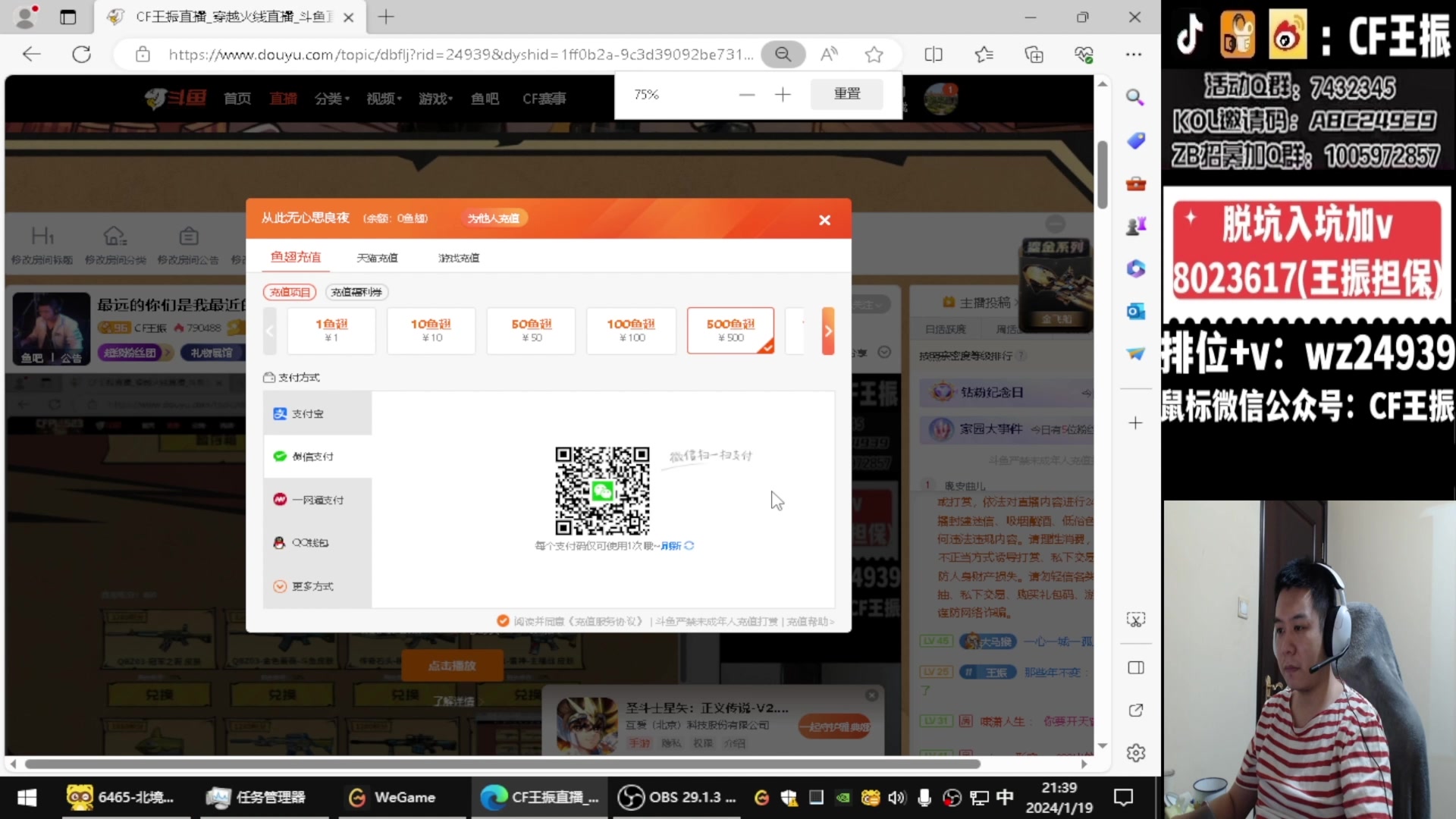1456x819 pixels.
Task: Switch to 天猫充值 tab
Action: pyautogui.click(x=377, y=258)
